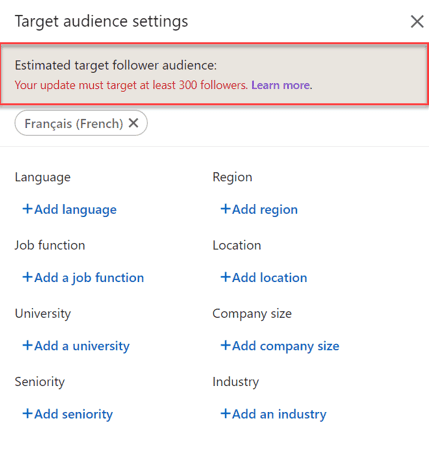Add seniority filter
This screenshot has width=429, height=451.
68,414
